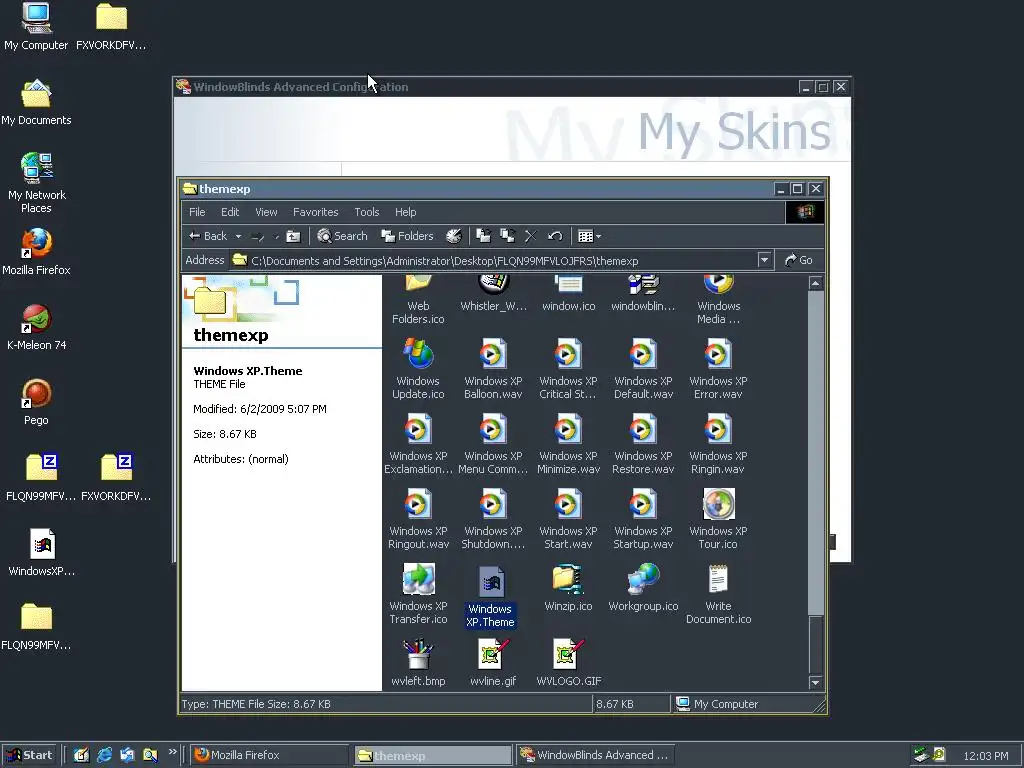
Task: Launch Internet Explorer from Quick Launch
Action: 104,755
